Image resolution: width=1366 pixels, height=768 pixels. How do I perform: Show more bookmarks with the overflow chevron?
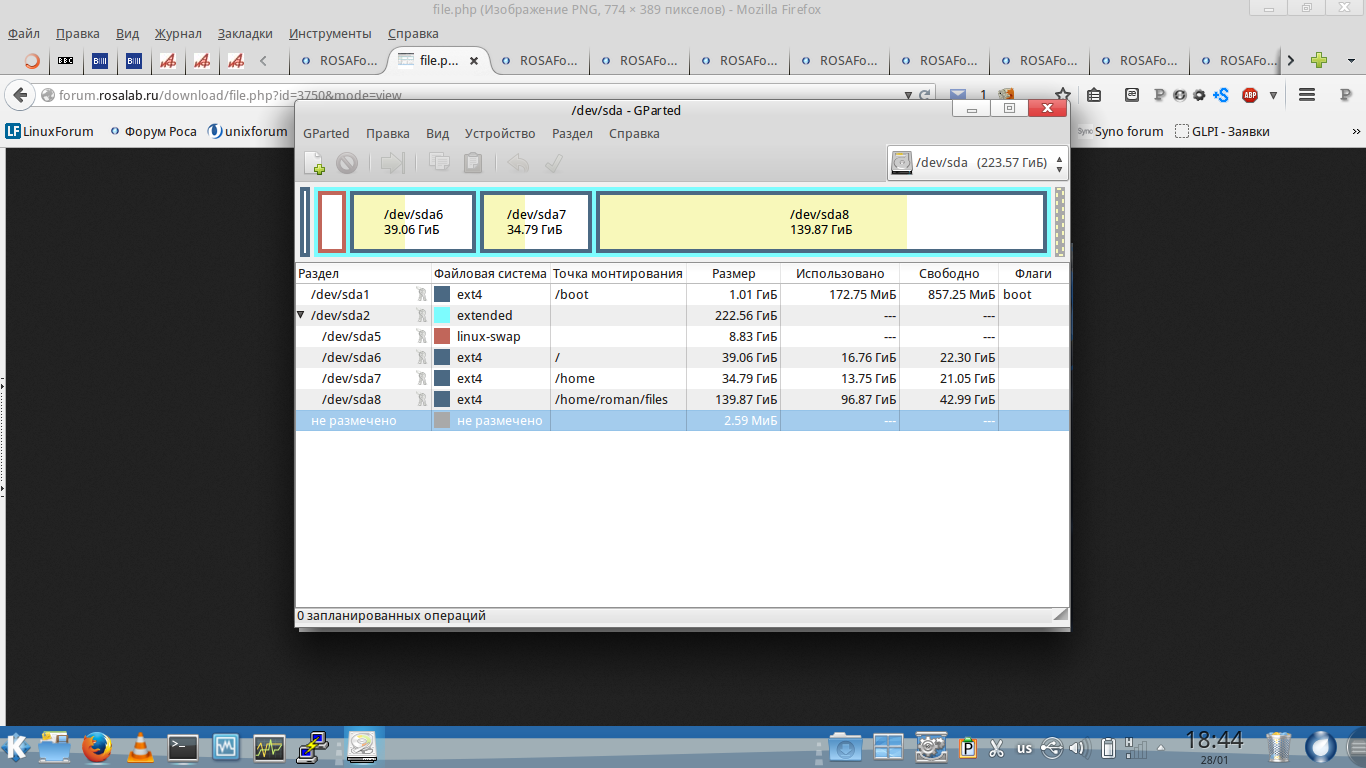(1356, 131)
